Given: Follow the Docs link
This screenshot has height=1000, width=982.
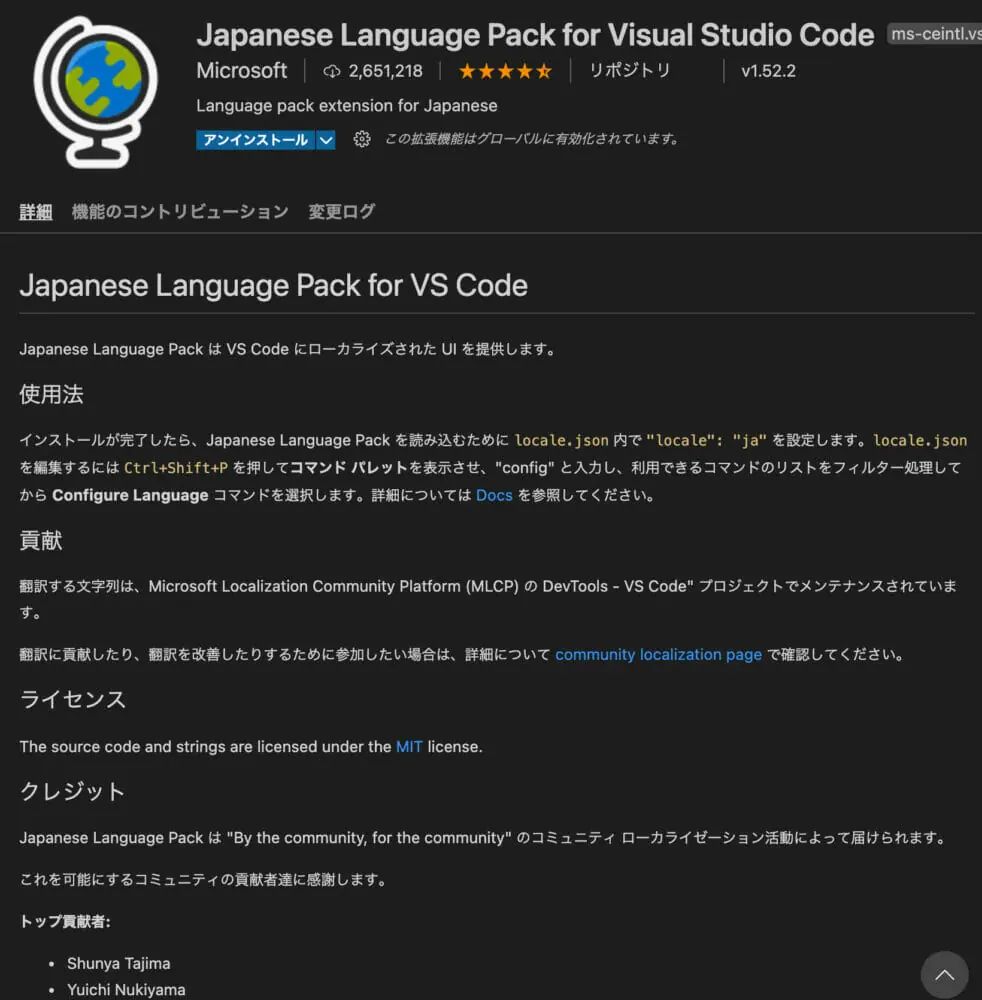Looking at the screenshot, I should click(x=494, y=495).
